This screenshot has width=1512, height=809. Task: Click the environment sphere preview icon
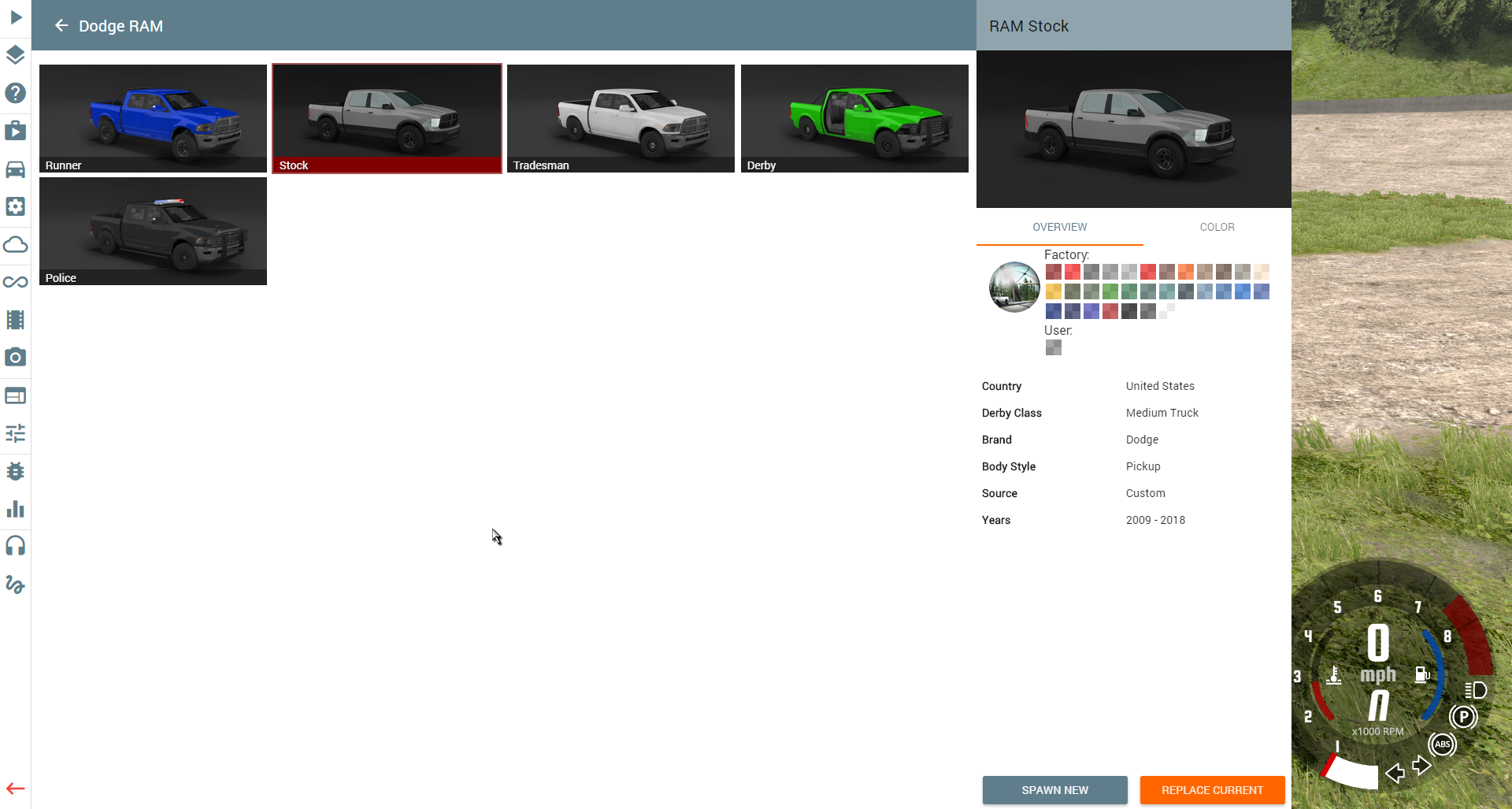pyautogui.click(x=1014, y=288)
